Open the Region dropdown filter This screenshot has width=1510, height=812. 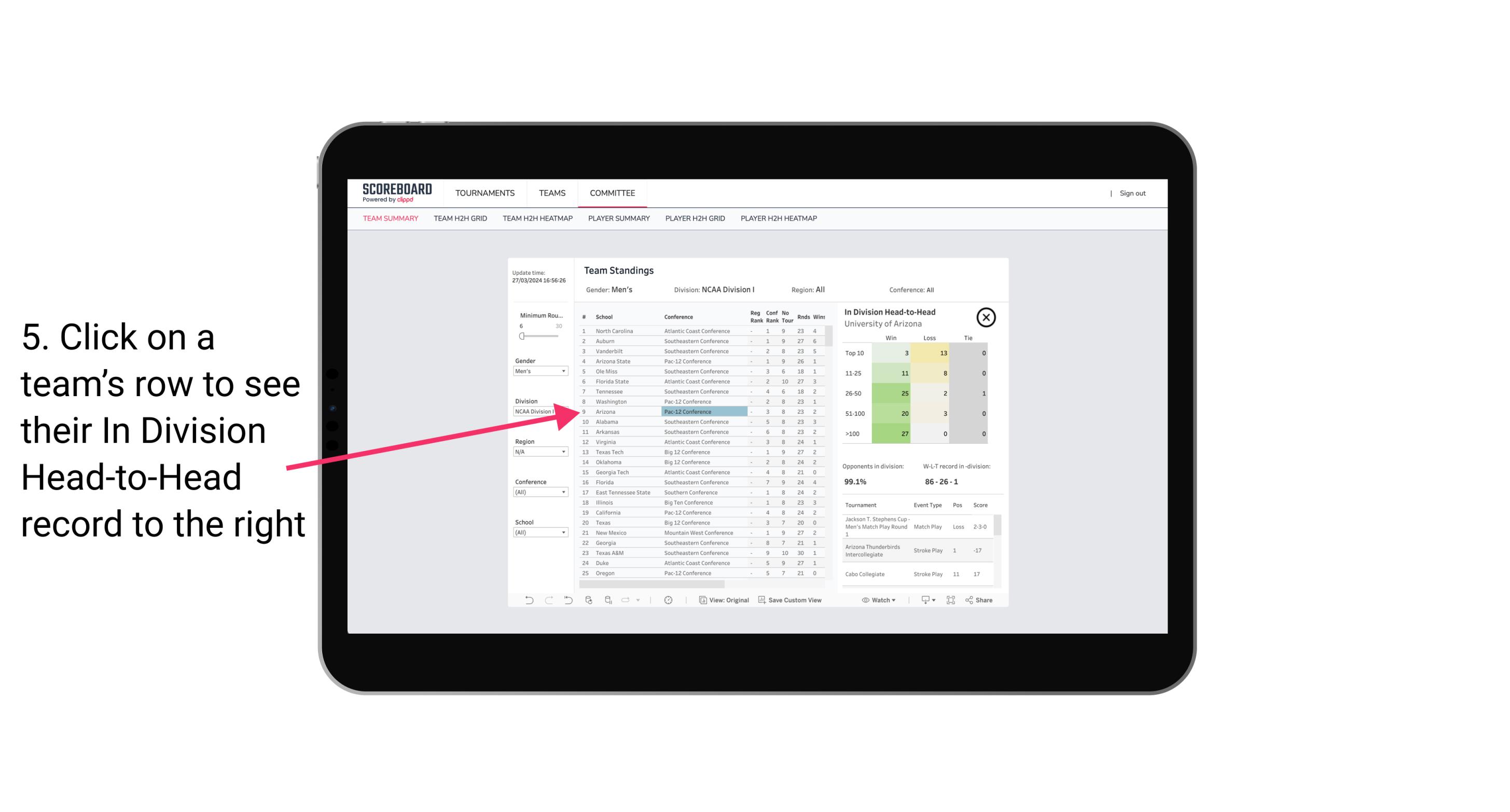538,452
